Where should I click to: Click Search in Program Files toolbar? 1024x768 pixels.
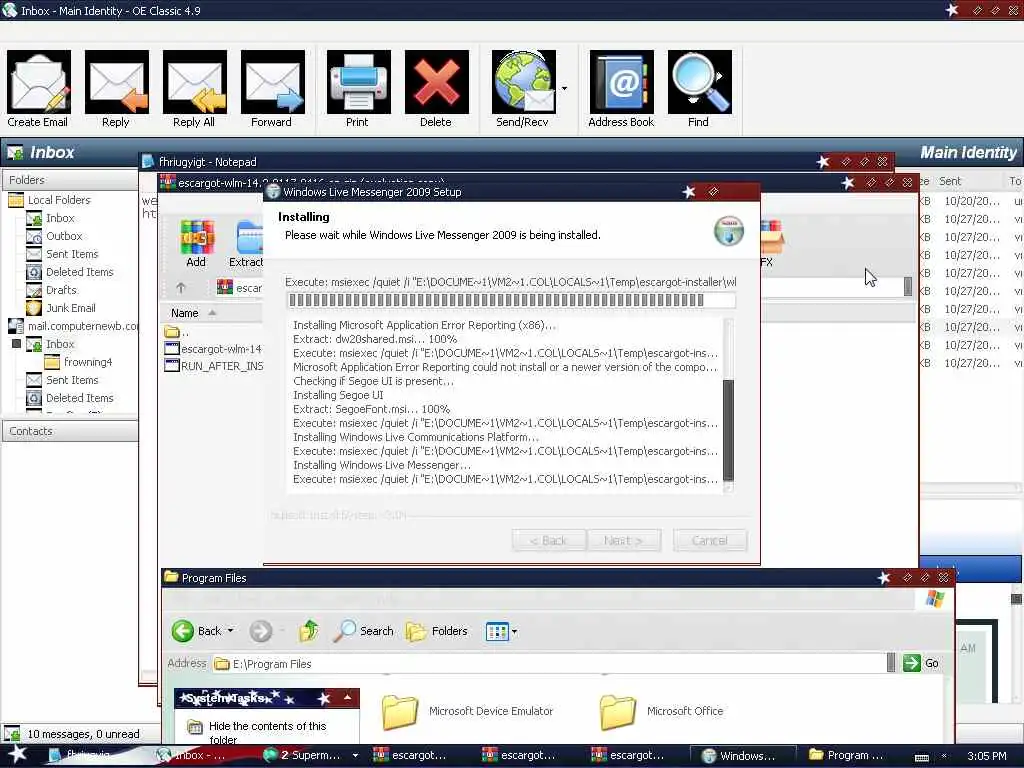[364, 631]
